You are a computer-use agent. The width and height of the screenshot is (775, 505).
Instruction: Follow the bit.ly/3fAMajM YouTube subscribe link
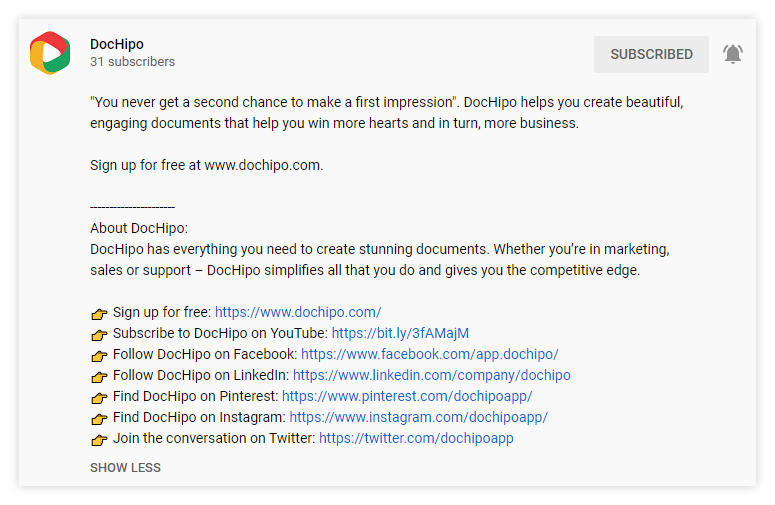coord(400,333)
